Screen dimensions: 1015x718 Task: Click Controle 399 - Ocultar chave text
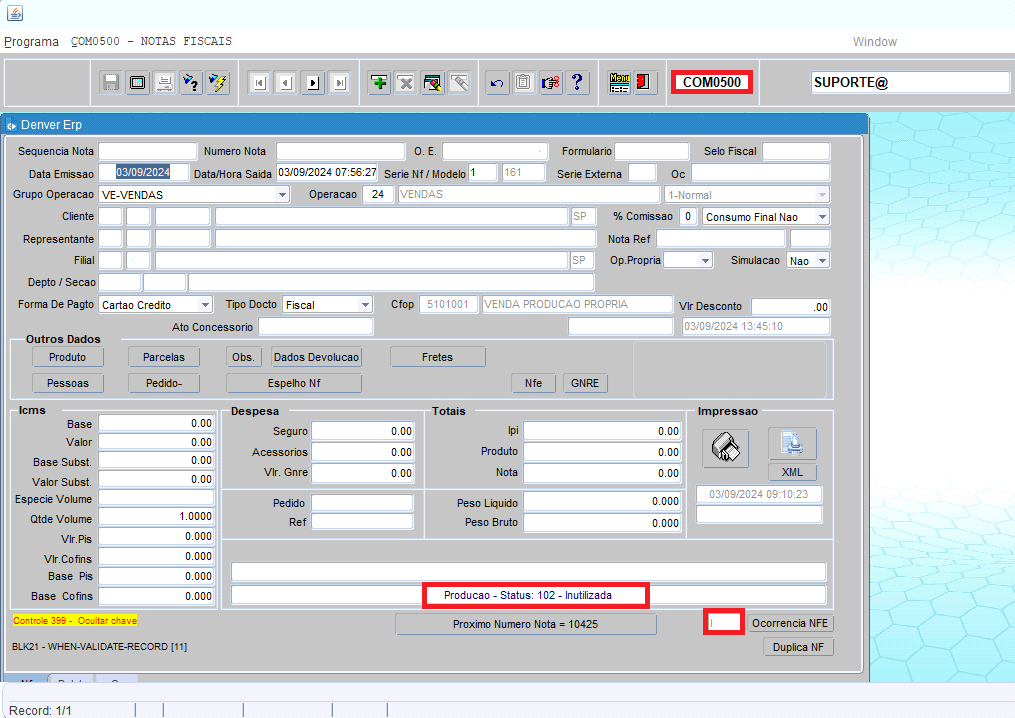pos(75,621)
